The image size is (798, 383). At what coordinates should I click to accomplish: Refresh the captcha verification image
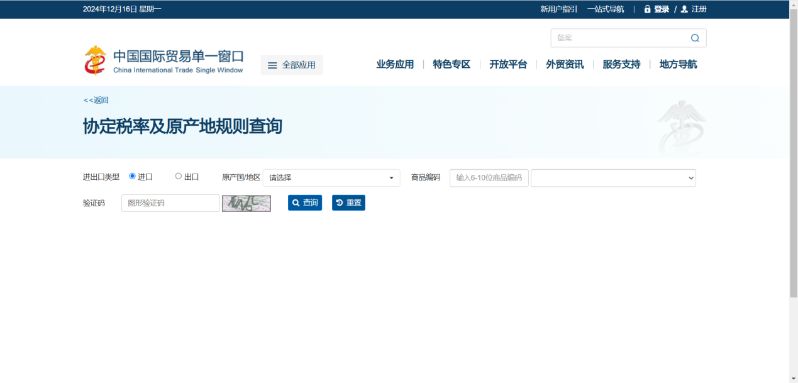tap(246, 203)
